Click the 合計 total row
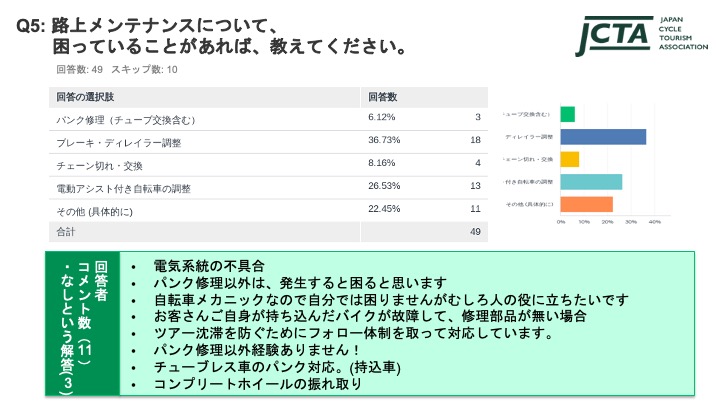 269,232
